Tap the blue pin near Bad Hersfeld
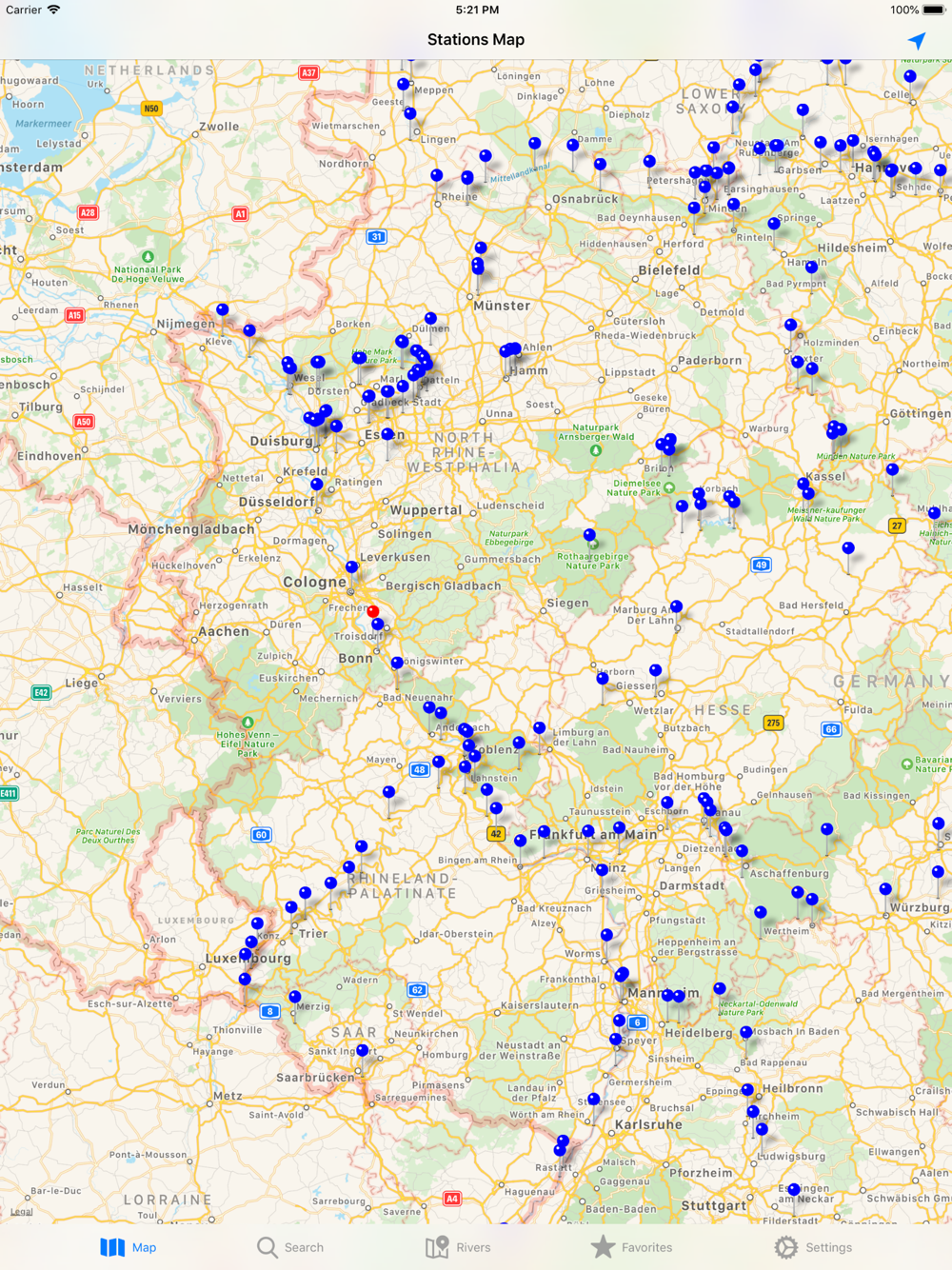 click(848, 548)
